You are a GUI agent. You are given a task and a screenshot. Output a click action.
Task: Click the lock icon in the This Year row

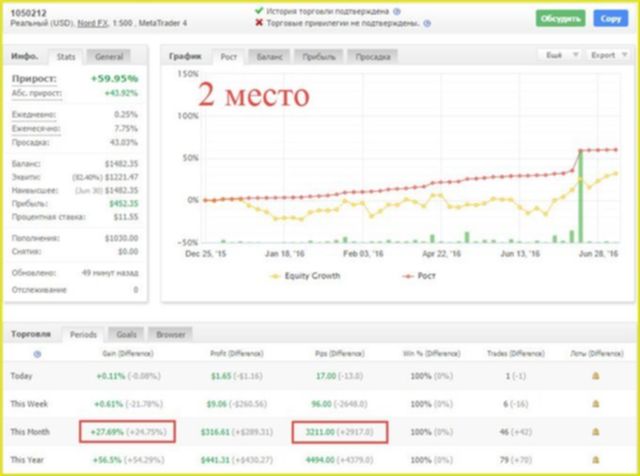tap(596, 460)
